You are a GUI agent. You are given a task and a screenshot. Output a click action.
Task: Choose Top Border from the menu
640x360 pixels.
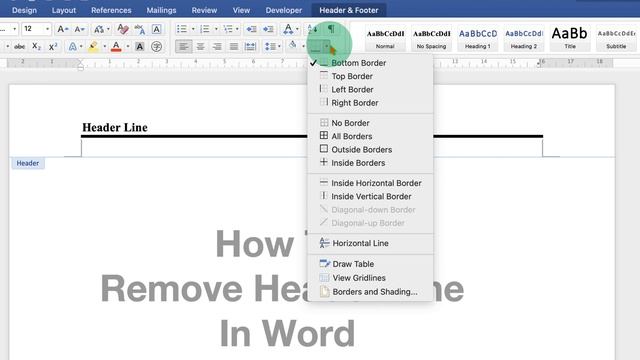pos(370,76)
